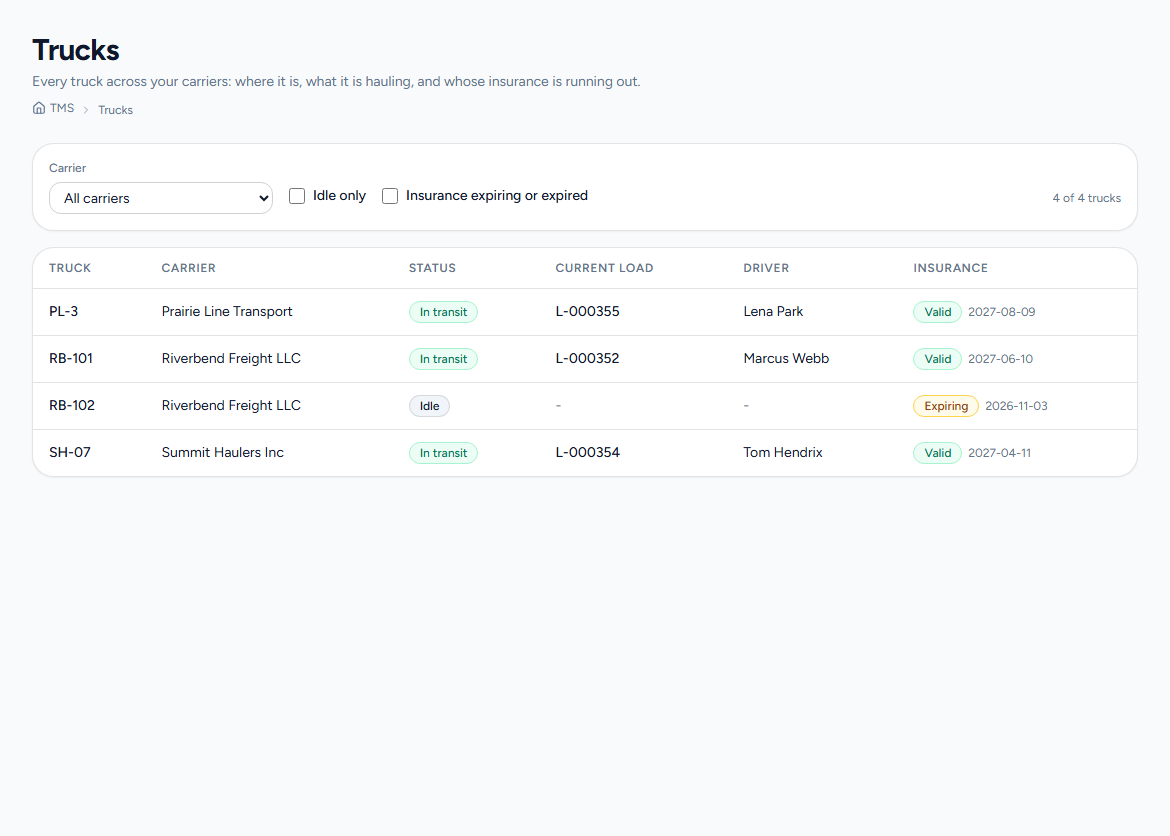
Task: Click Prairie Line Transport carrier cell
Action: coord(227,311)
